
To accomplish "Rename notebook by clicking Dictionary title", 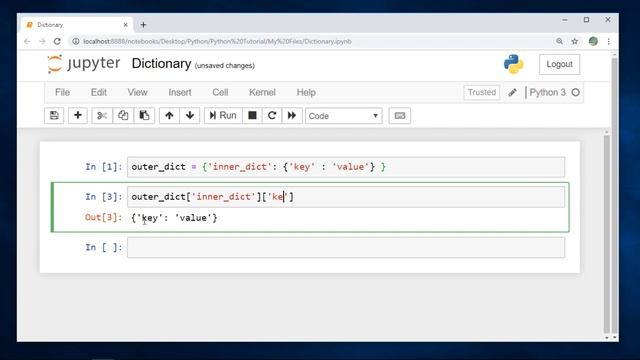I will click(161, 64).
